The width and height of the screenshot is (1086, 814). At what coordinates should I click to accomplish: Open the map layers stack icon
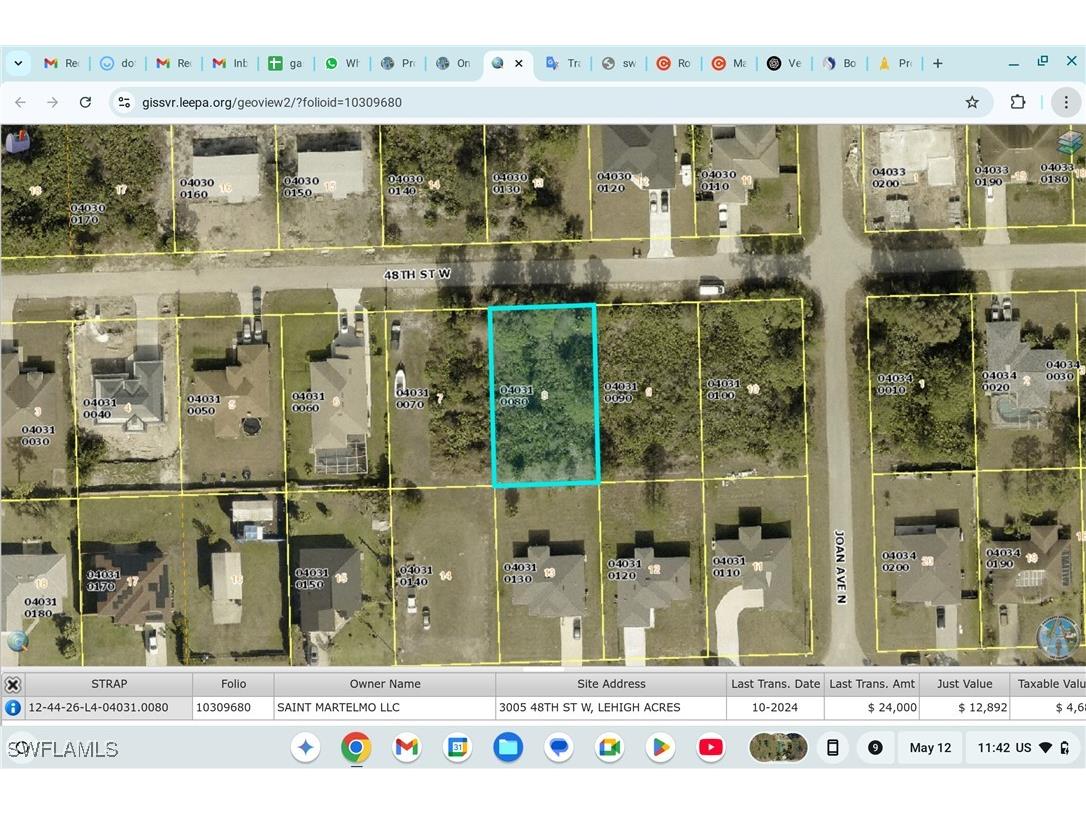(x=1070, y=143)
